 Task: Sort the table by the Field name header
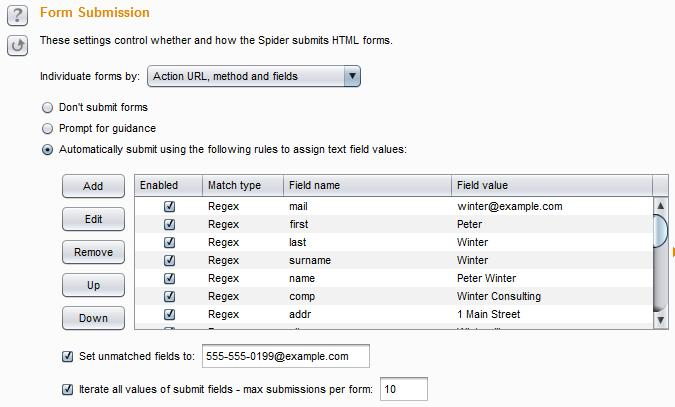tap(365, 185)
